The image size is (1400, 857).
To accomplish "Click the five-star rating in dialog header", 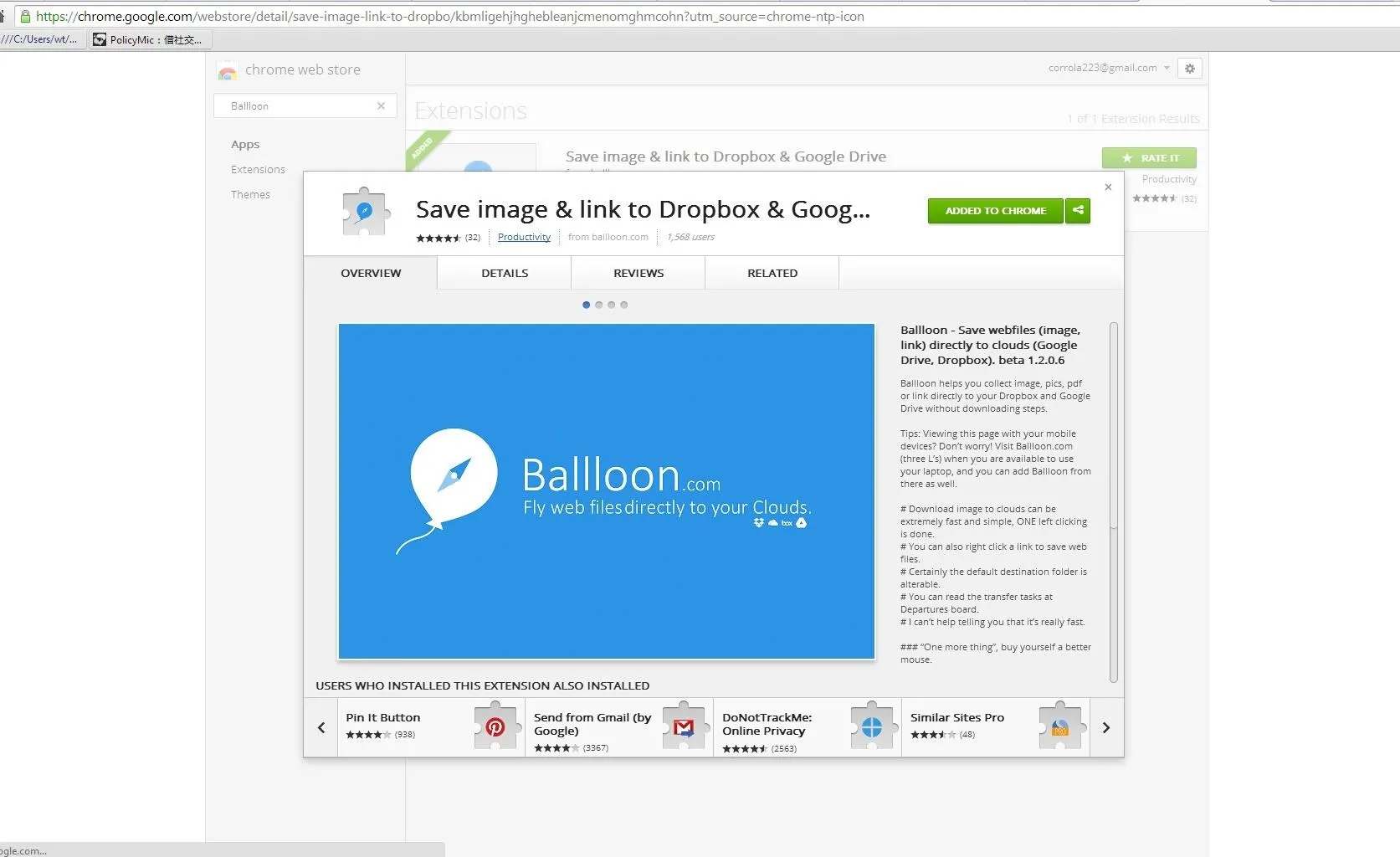I will coord(438,238).
